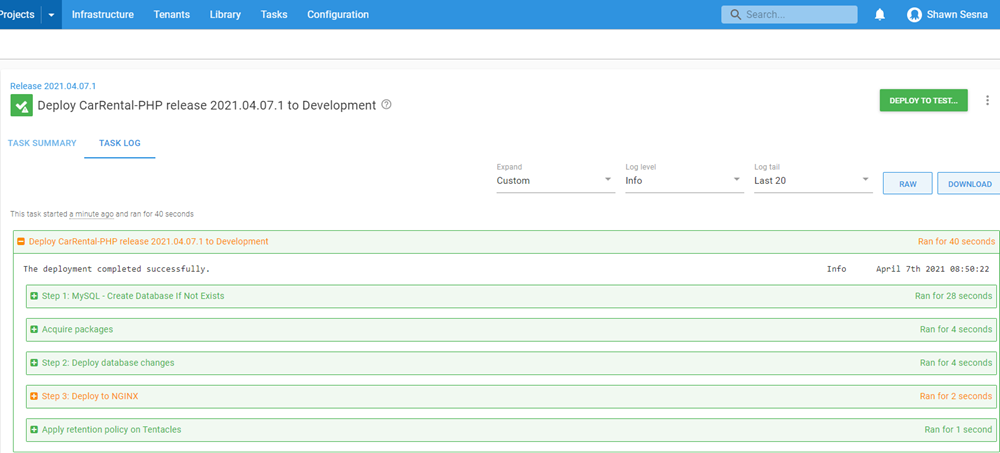Open the Shawn Sesna user avatar menu
Viewport: 1000px width, 453px height.
(914, 15)
